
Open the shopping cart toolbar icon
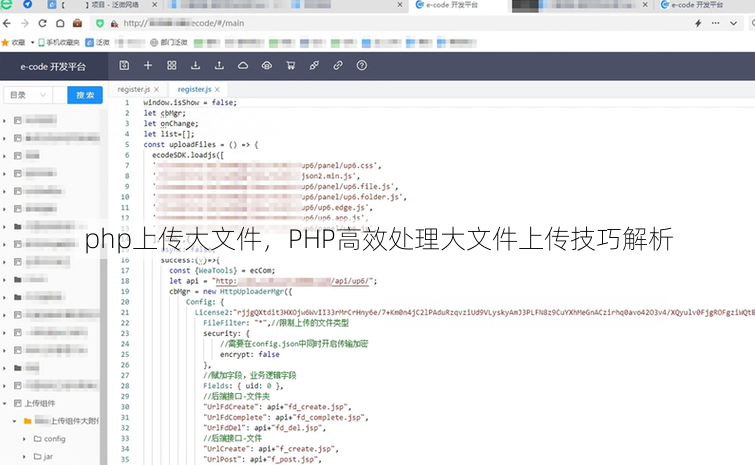point(290,65)
